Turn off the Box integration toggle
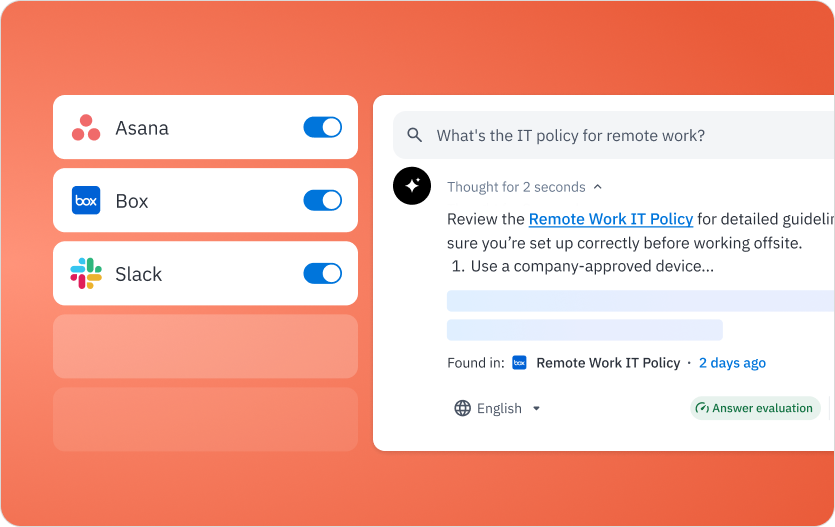Image resolution: width=835 pixels, height=527 pixels. point(322,201)
